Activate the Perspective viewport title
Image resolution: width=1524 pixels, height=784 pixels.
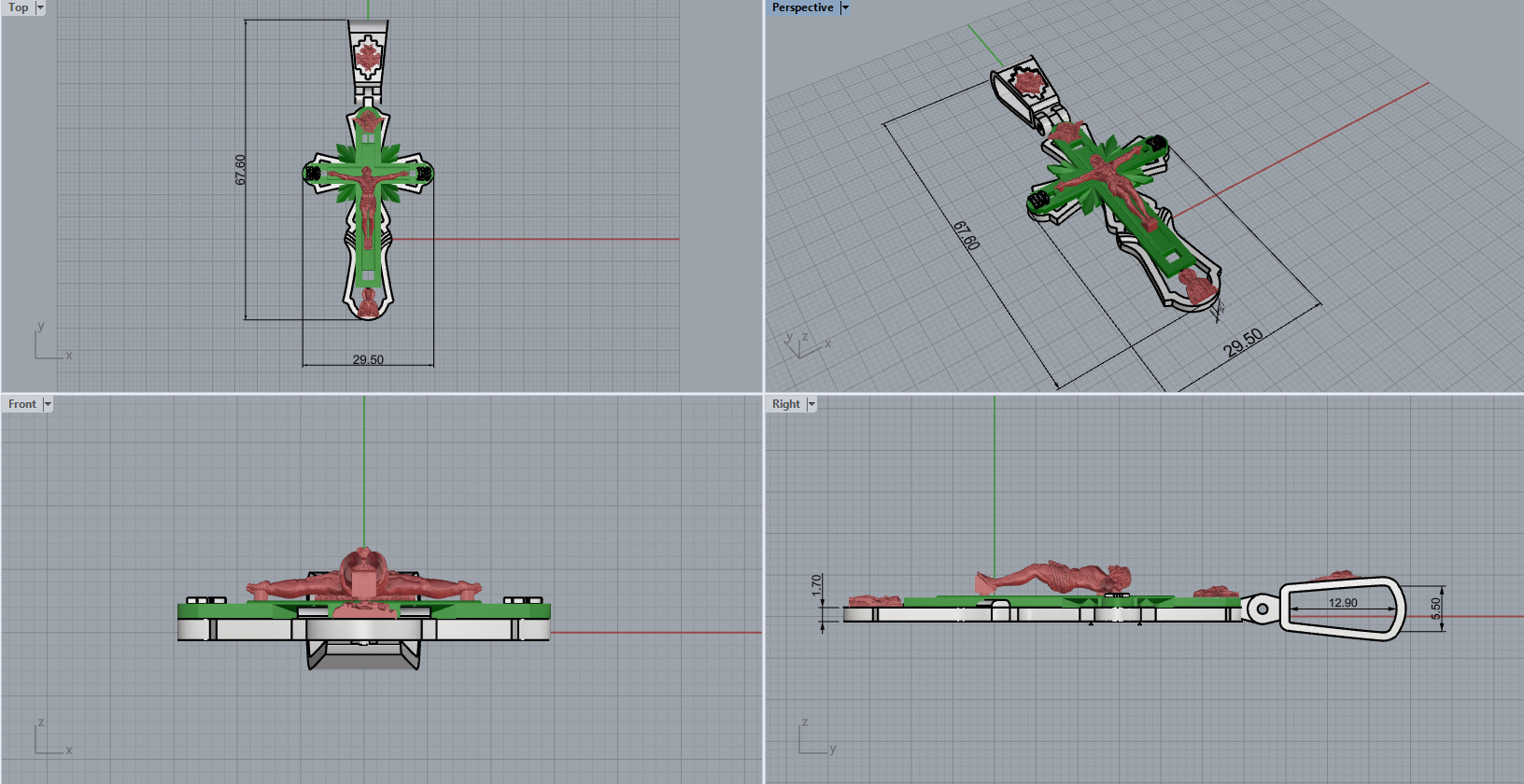click(803, 7)
